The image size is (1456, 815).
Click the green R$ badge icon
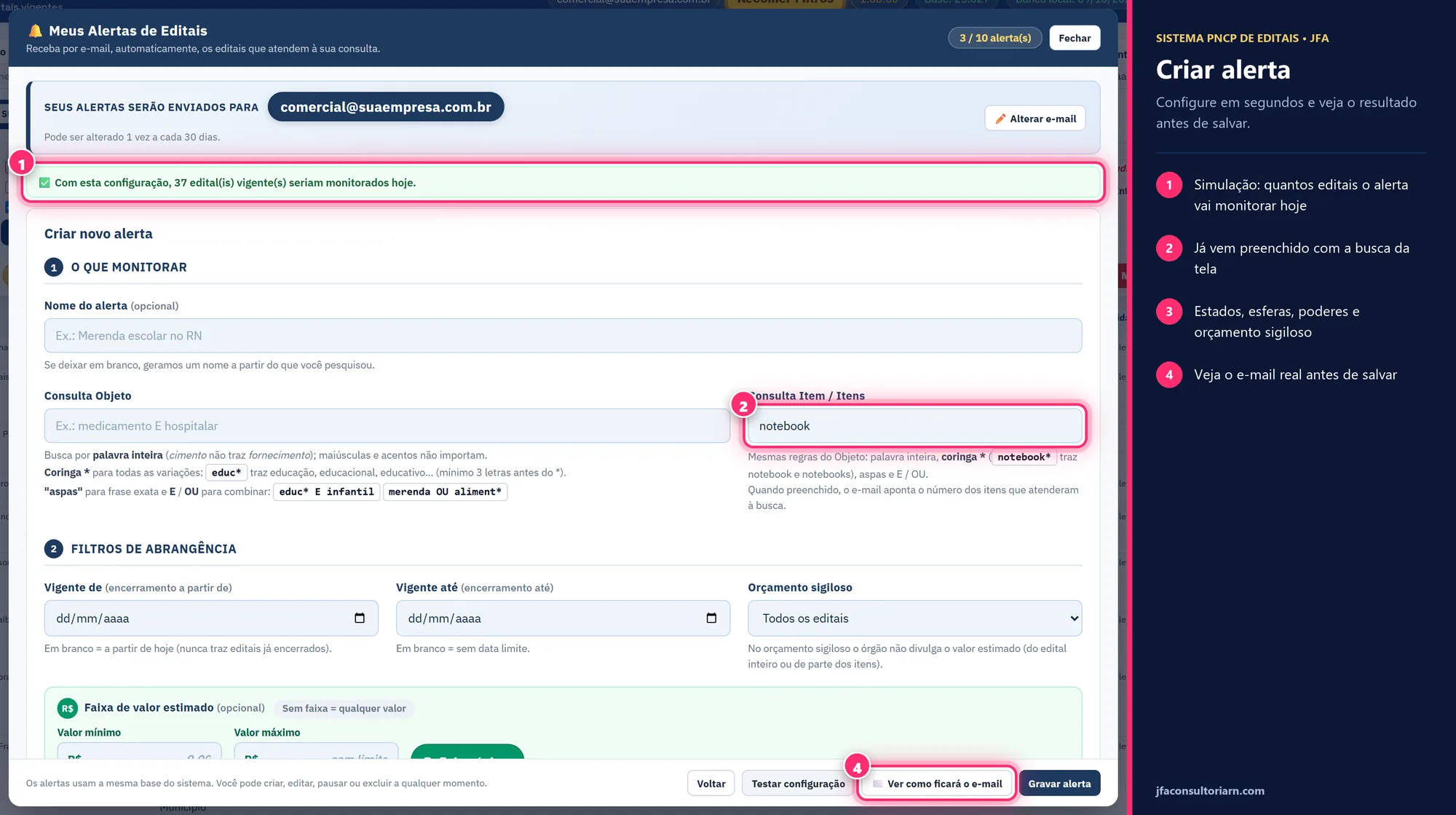[67, 708]
